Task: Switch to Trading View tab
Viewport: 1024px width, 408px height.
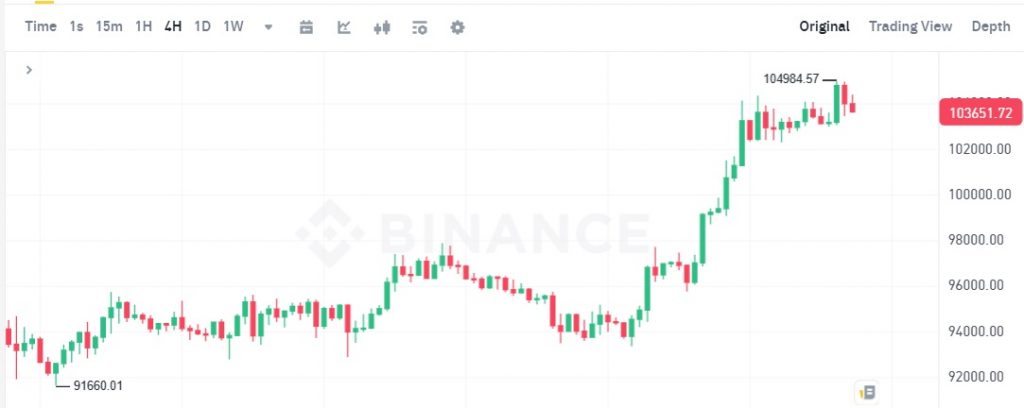Action: pos(910,27)
